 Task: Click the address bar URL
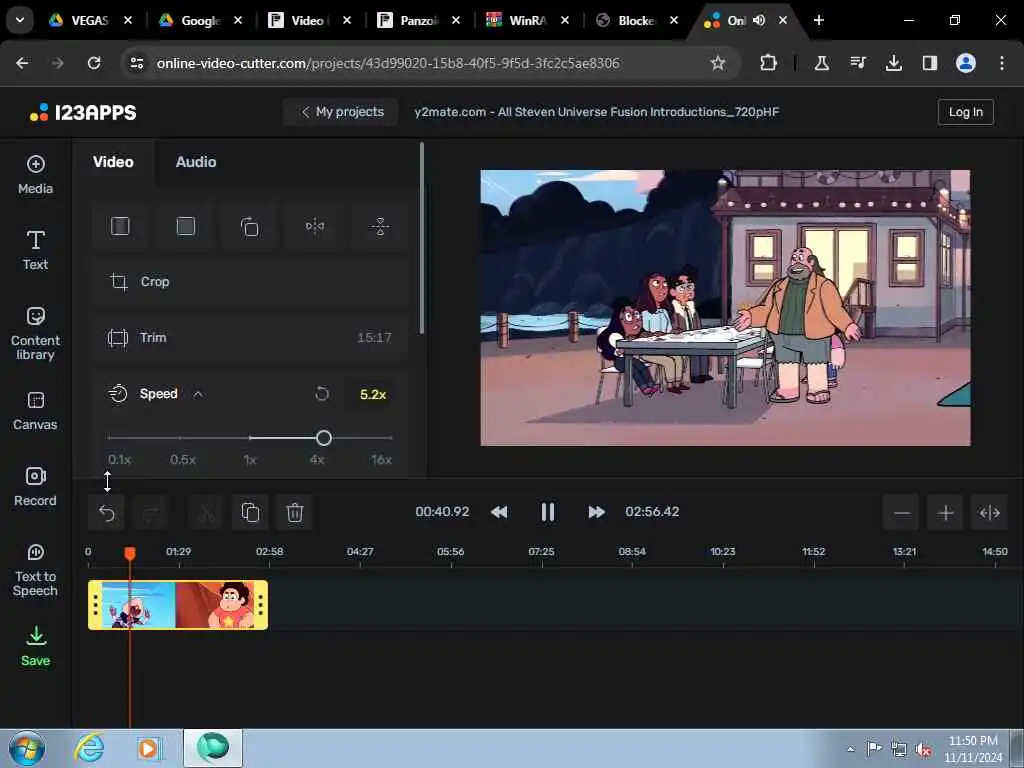[388, 63]
